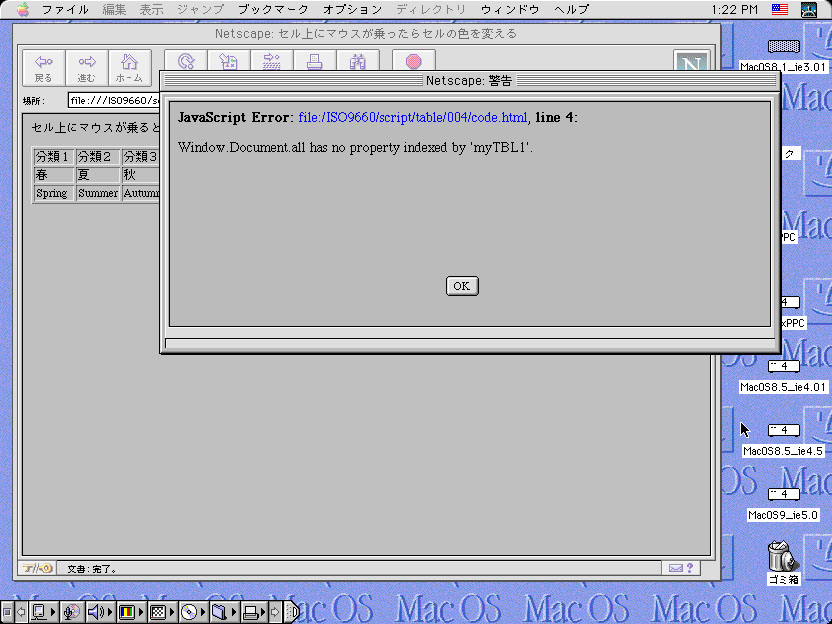Click the 分類1 table cell
The height and width of the screenshot is (624, 832).
point(53,157)
